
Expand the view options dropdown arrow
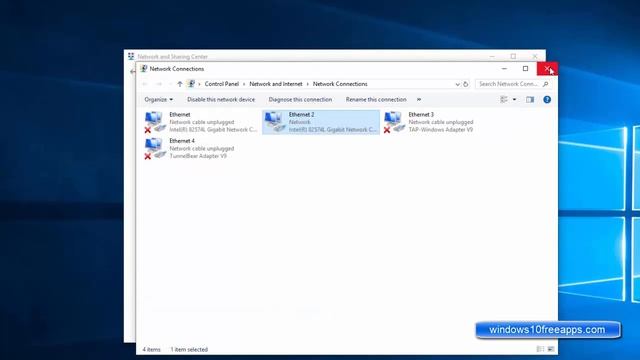click(x=514, y=100)
